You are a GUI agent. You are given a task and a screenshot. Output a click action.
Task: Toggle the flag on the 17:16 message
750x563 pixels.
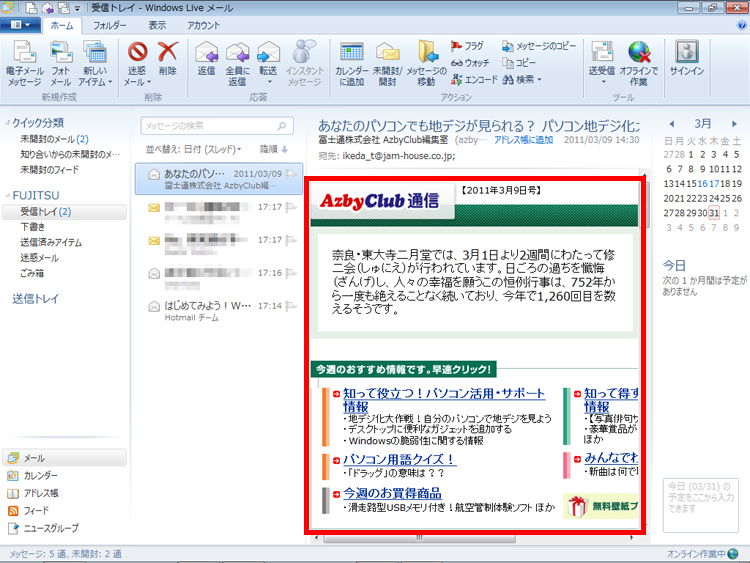291,273
